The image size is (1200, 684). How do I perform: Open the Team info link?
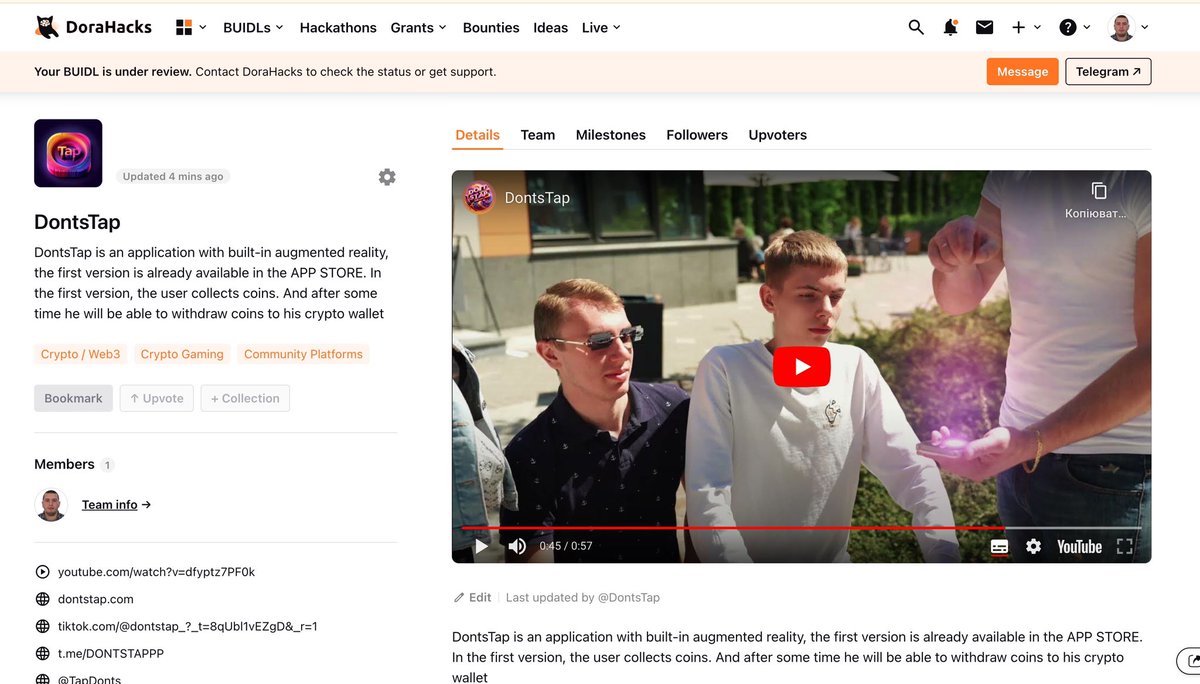pyautogui.click(x=116, y=505)
